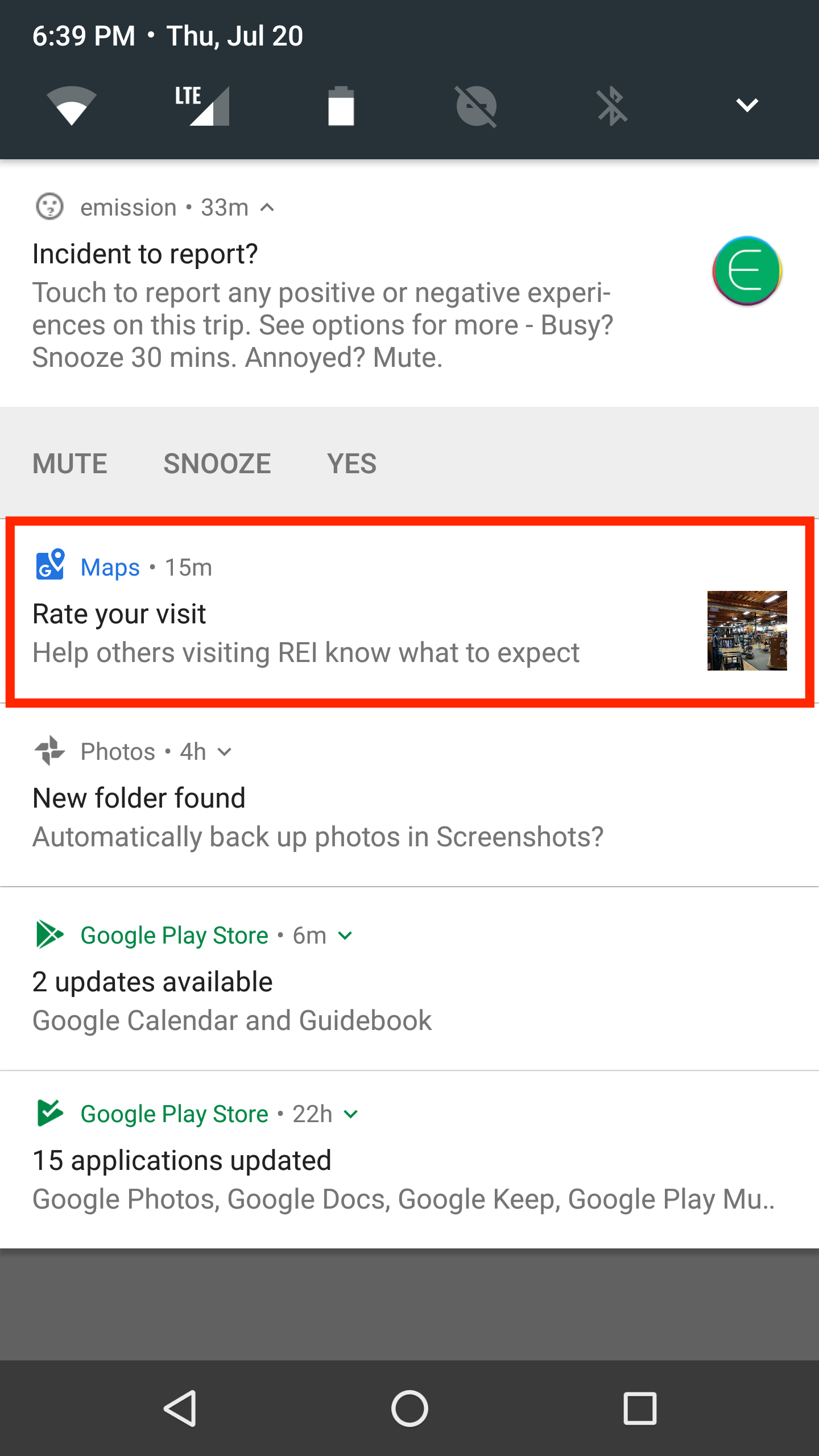Screen dimensions: 819x1456
Task: Tap the Android back navigation button
Action: click(x=181, y=1408)
